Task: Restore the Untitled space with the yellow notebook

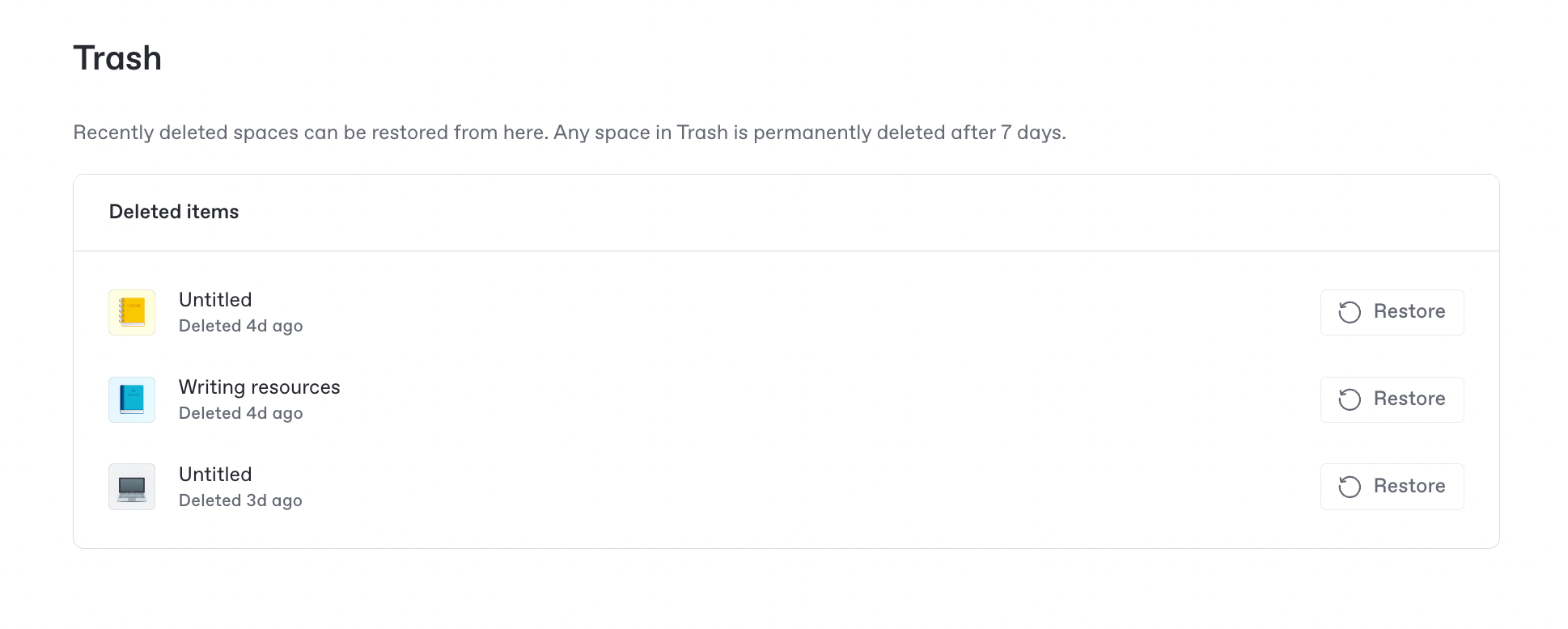Action: point(1392,312)
